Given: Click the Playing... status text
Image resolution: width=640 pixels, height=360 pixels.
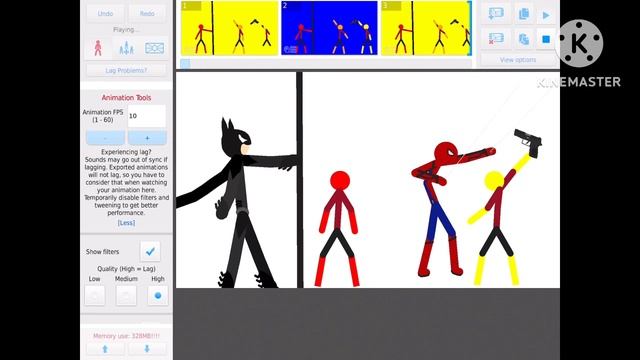Looking at the screenshot, I should (126, 30).
